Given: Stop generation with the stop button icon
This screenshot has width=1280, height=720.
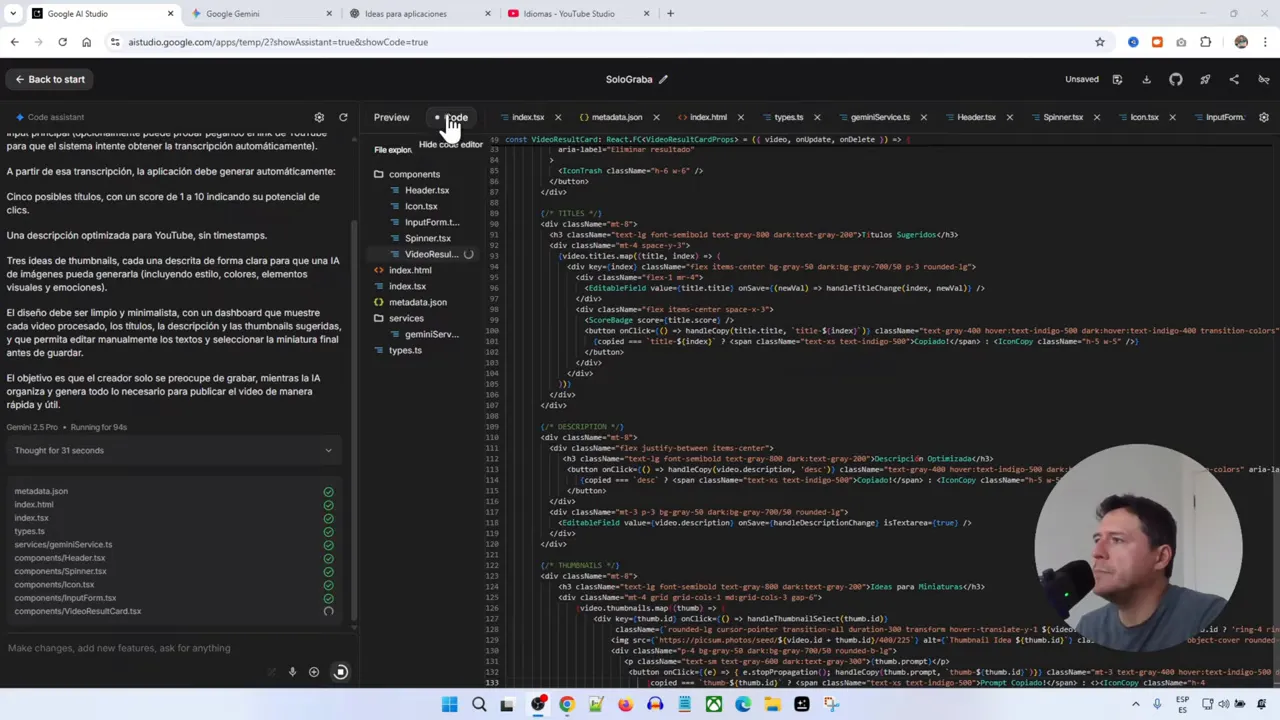Looking at the screenshot, I should pyautogui.click(x=340, y=671).
